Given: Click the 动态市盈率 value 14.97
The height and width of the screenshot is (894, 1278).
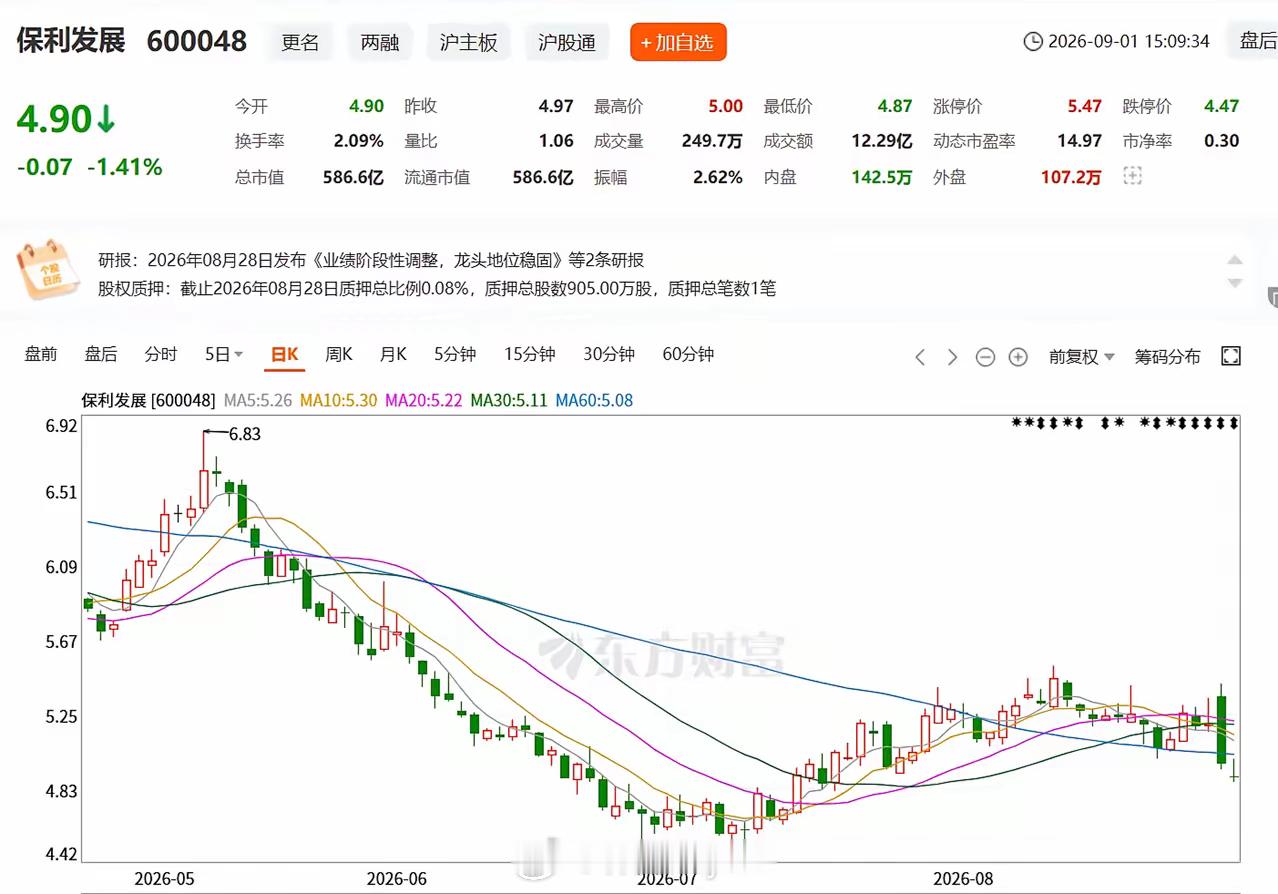Looking at the screenshot, I should (x=1080, y=141).
